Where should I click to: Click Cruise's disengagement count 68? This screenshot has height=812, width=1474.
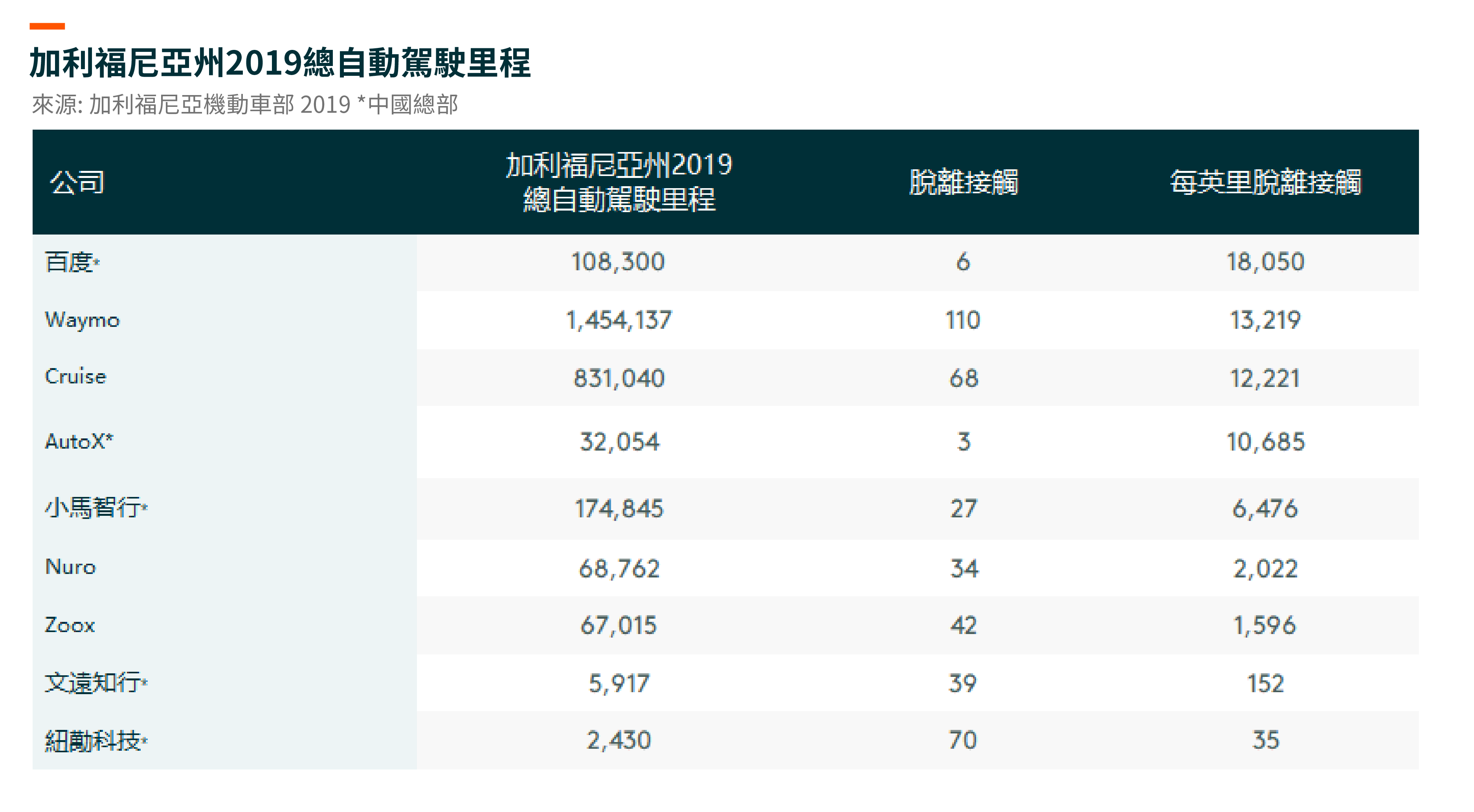pyautogui.click(x=964, y=379)
